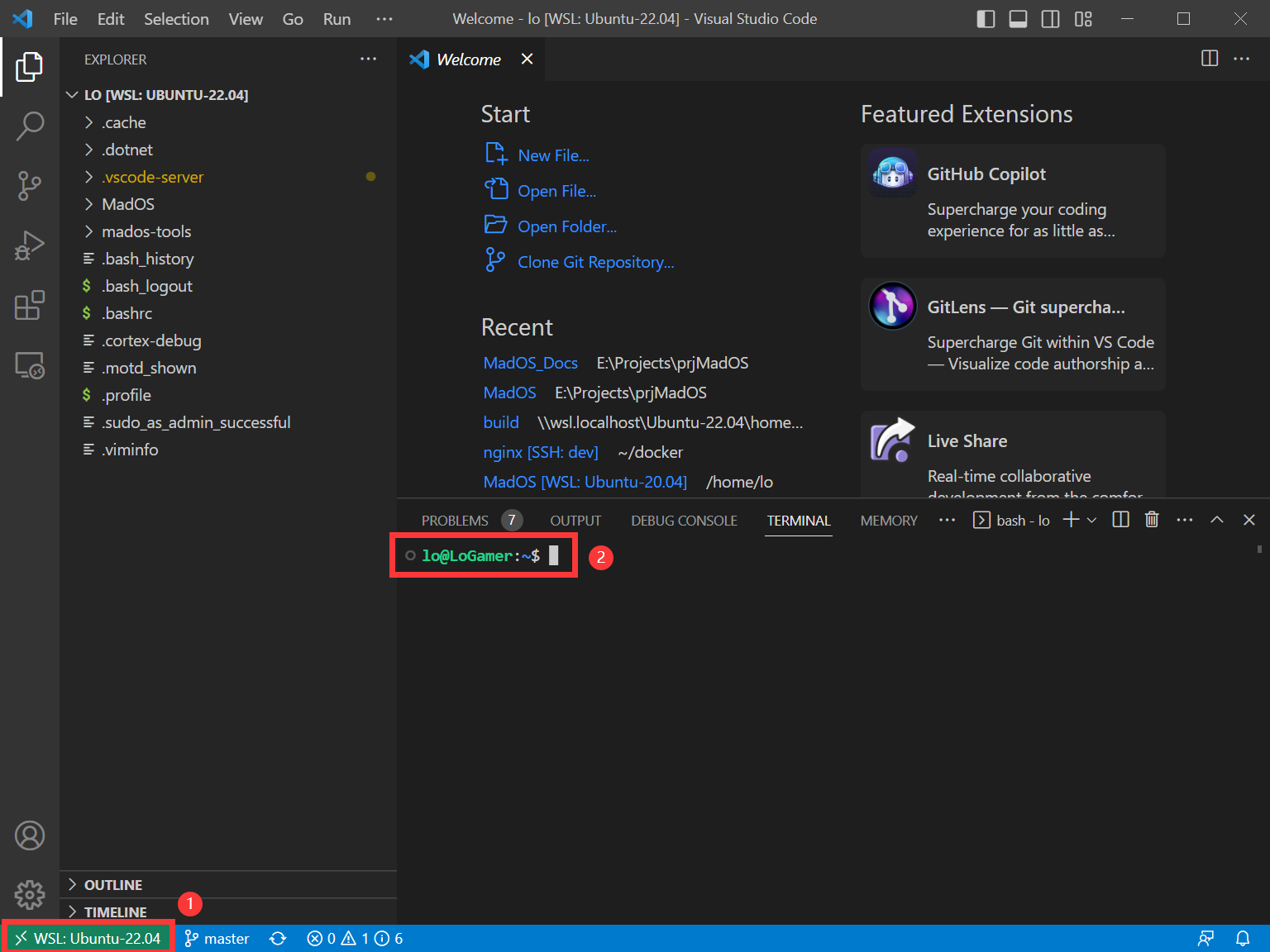
Task: Toggle secondary side bar layout button
Action: 1050,19
